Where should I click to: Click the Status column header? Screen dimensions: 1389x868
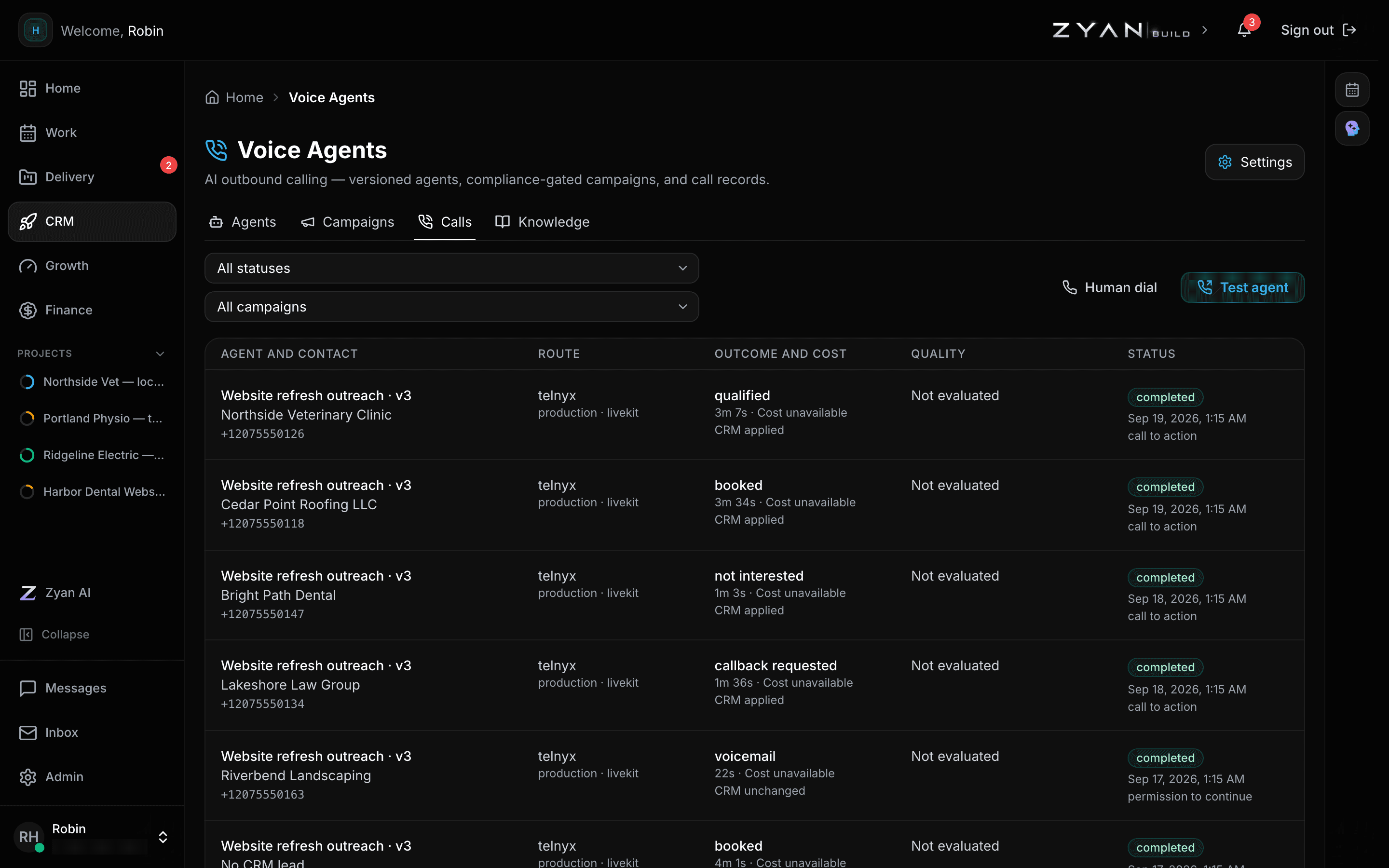click(x=1151, y=353)
